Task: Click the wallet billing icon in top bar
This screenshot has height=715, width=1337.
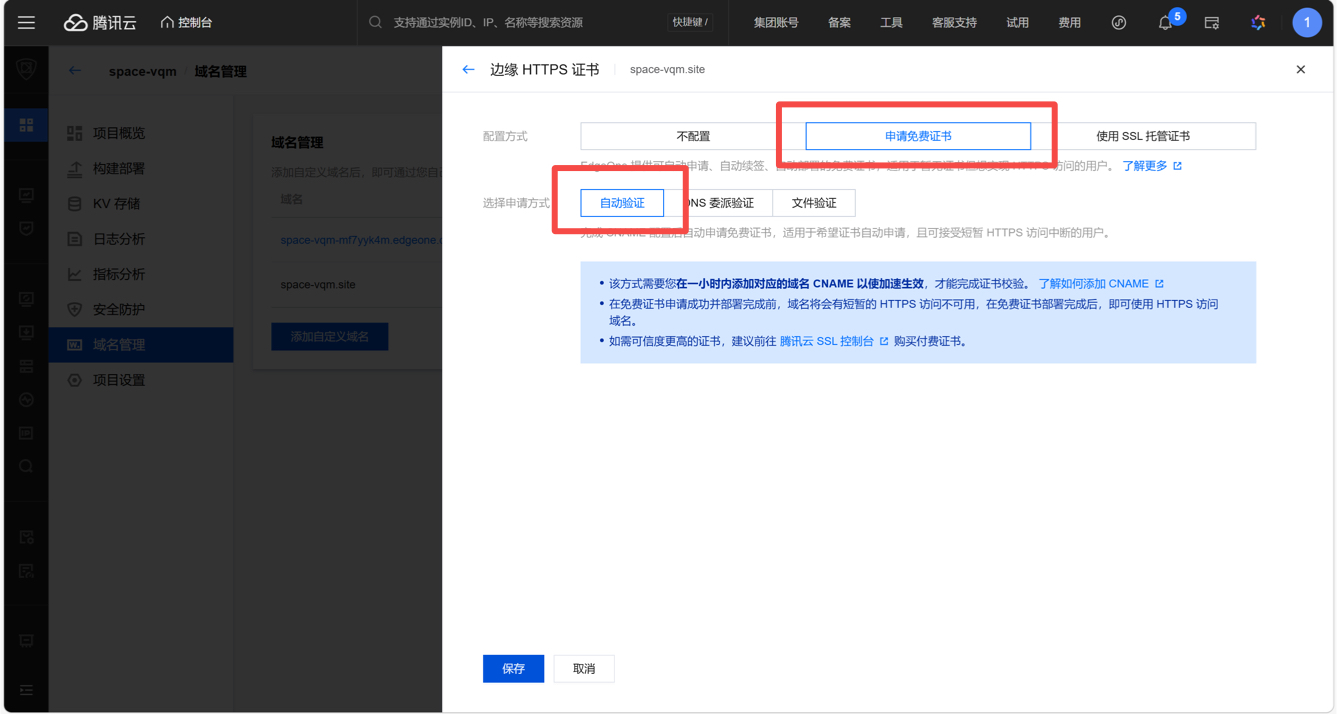Action: pyautogui.click(x=1211, y=22)
